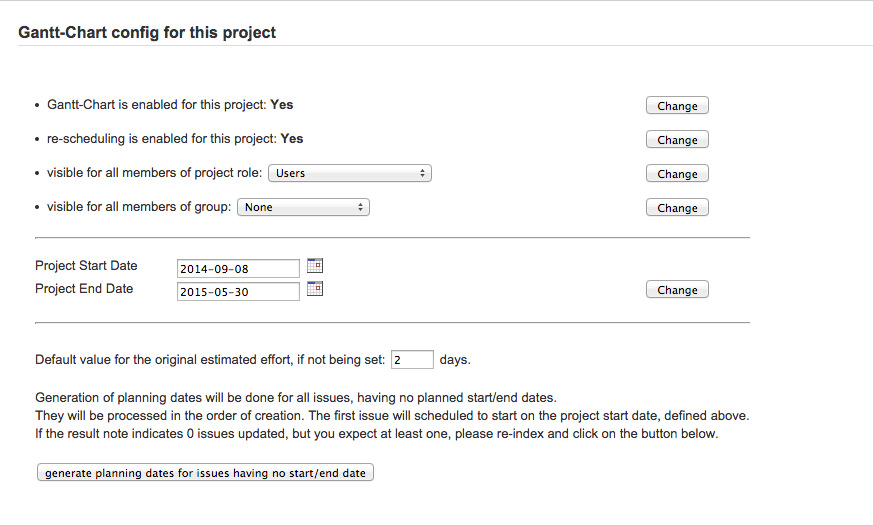Click Change button for the project dates
Image resolution: width=873 pixels, height=526 pixels.
coord(677,290)
